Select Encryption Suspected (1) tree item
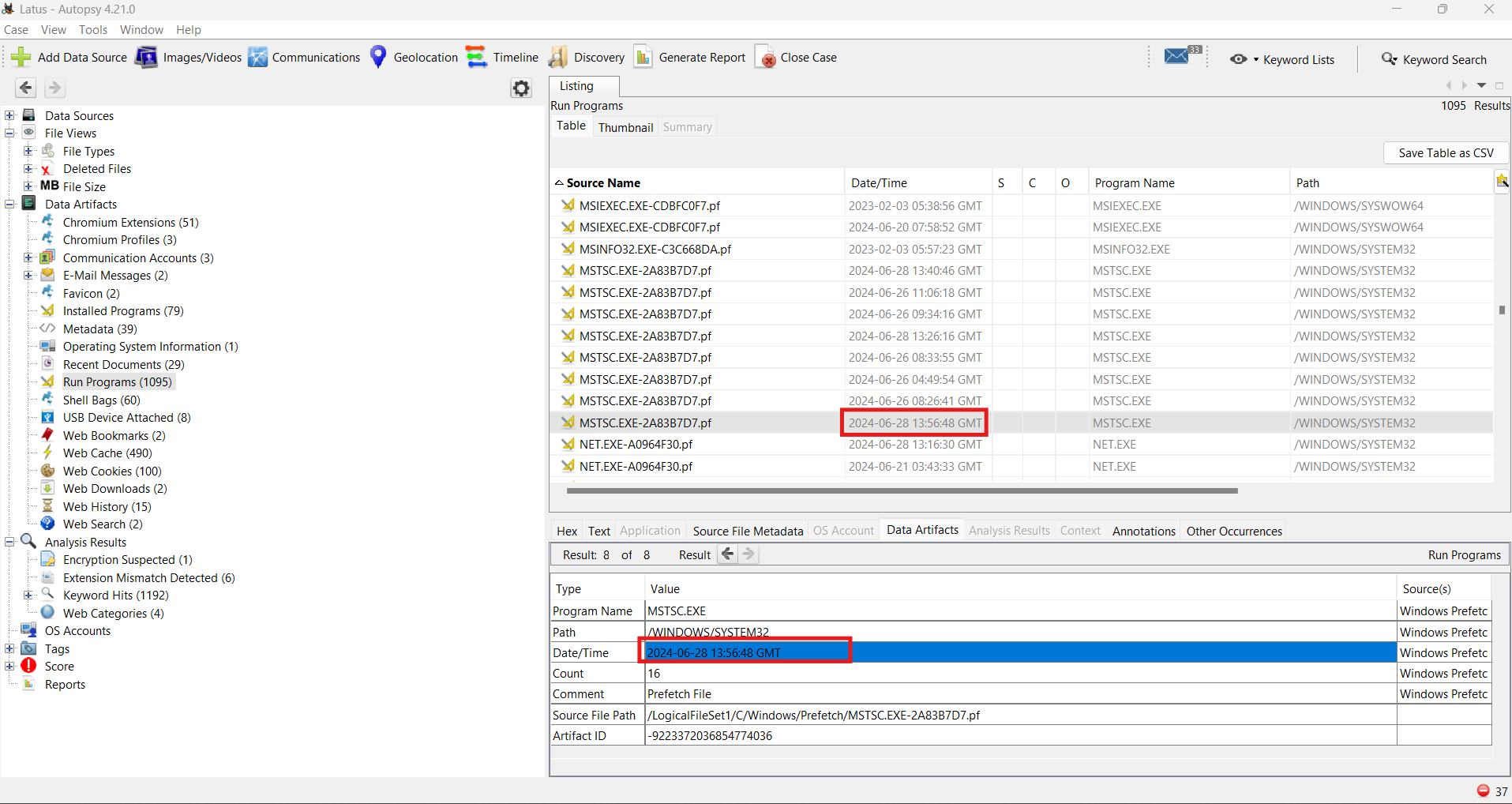The image size is (1512, 804). (x=128, y=560)
